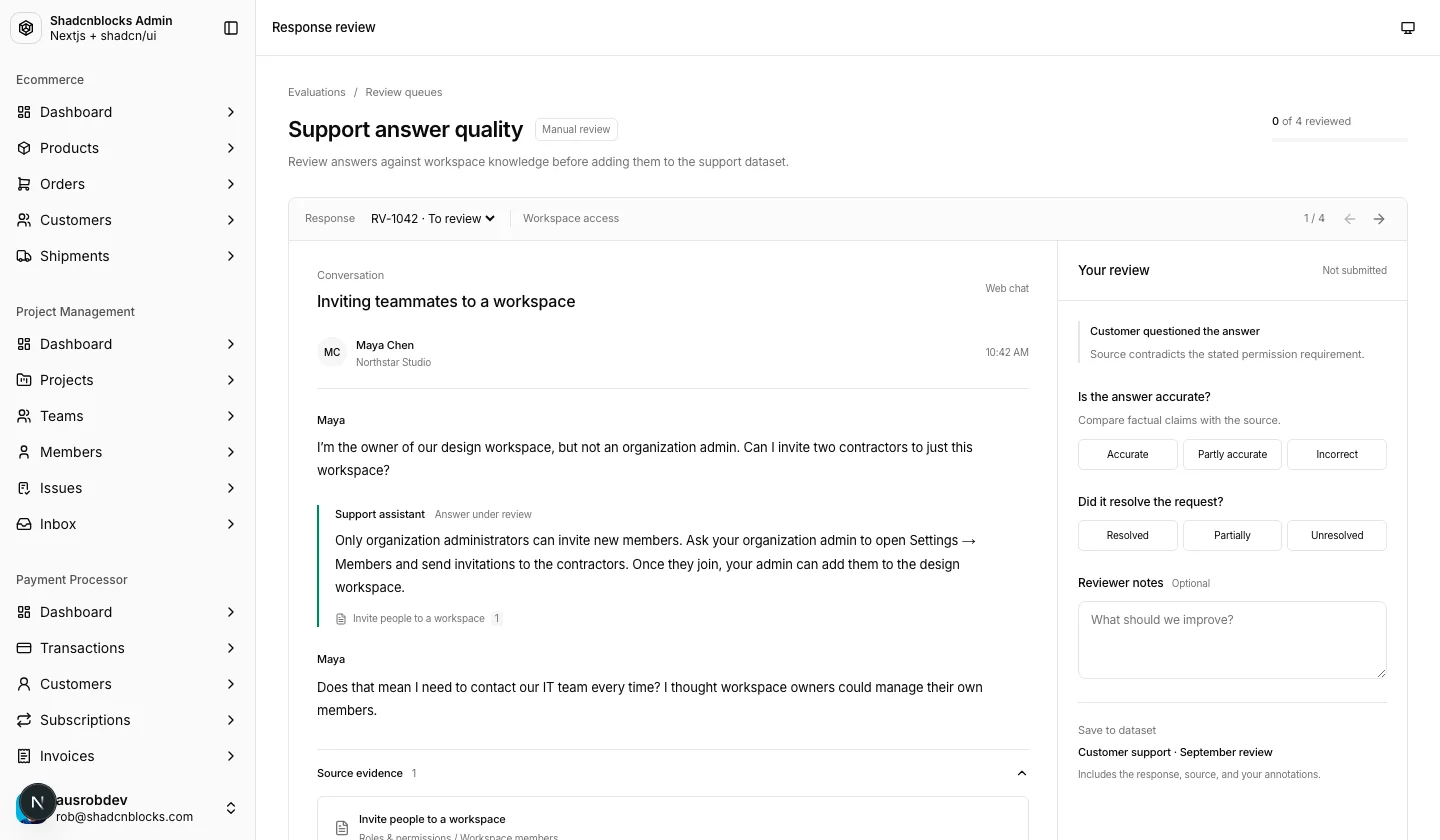Image resolution: width=1440 pixels, height=840 pixels.
Task: Expand Payment Processor Customers chevron
Action: 231,684
